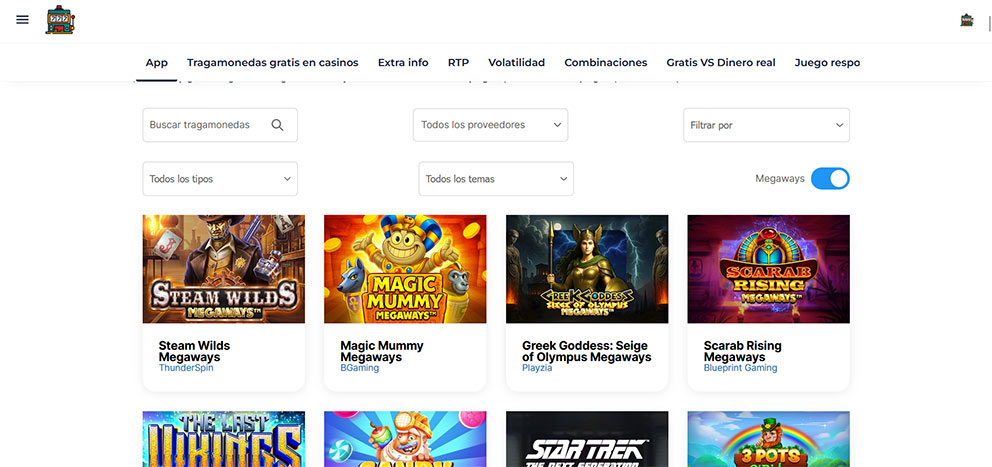Open Gratis VS Dinero real tab
Viewport: 992px width, 467px height.
coord(720,62)
